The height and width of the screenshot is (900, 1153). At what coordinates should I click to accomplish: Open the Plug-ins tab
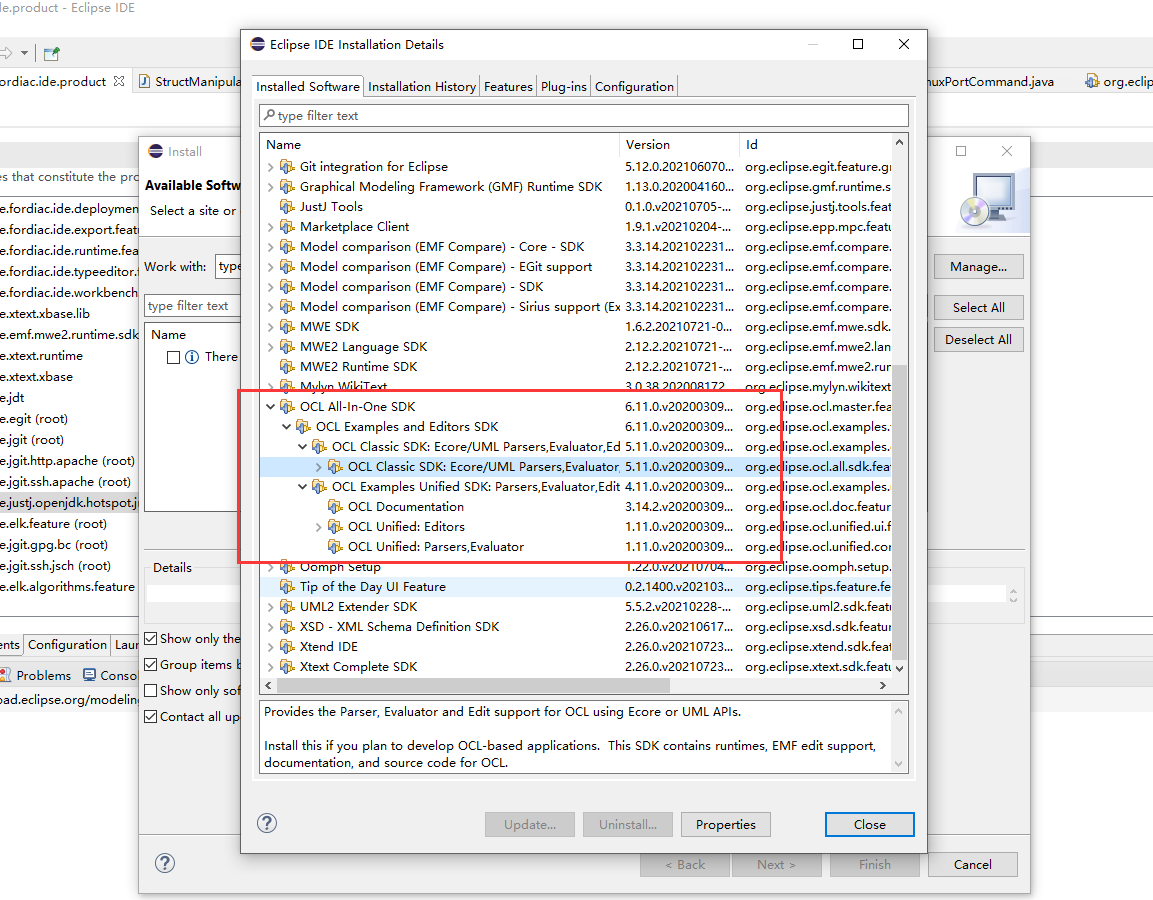click(x=563, y=87)
